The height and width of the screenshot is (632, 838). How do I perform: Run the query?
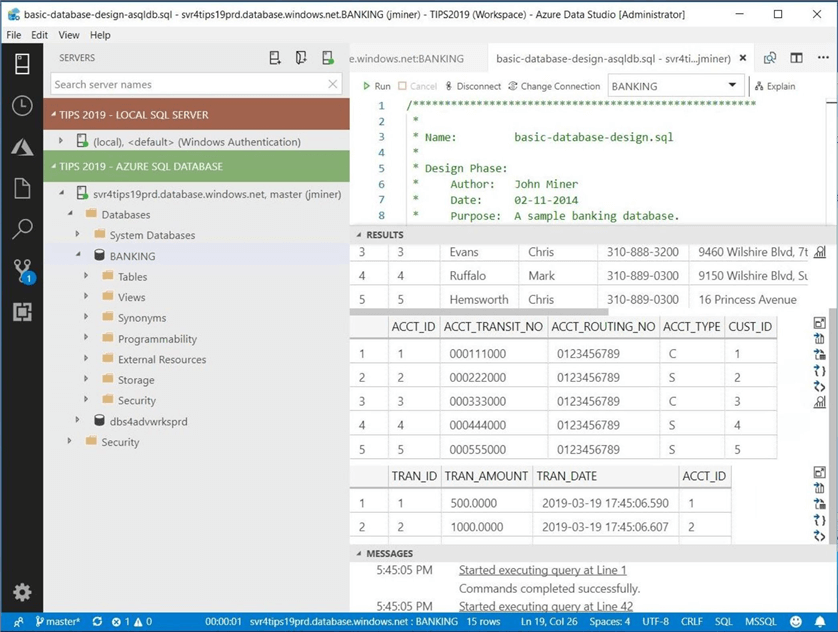click(376, 86)
